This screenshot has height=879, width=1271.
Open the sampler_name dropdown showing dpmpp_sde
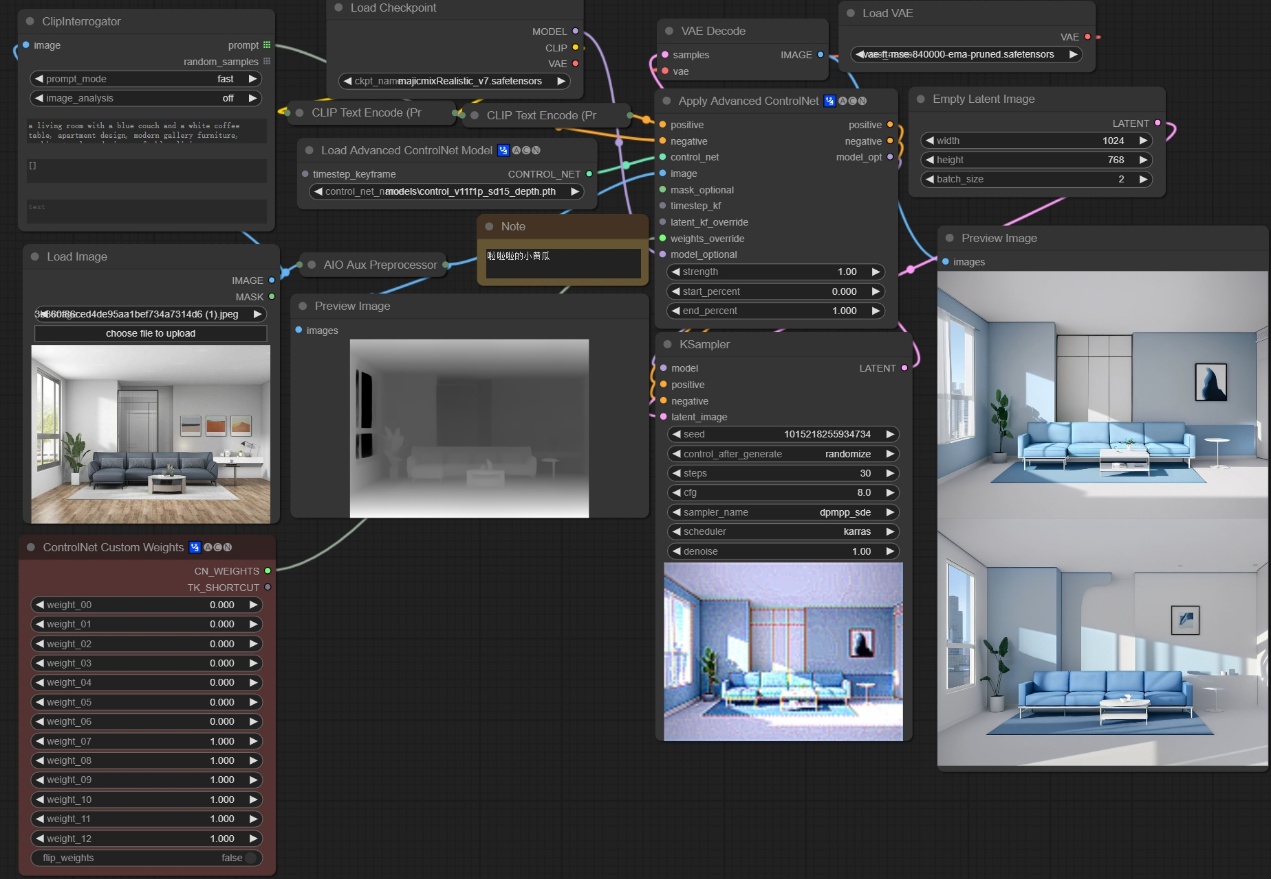click(782, 512)
